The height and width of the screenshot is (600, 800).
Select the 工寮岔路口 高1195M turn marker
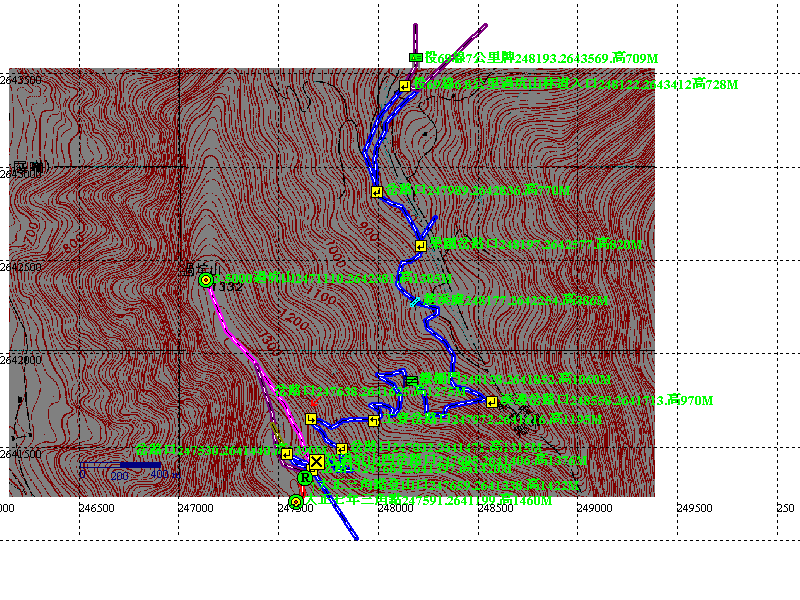tap(374, 420)
